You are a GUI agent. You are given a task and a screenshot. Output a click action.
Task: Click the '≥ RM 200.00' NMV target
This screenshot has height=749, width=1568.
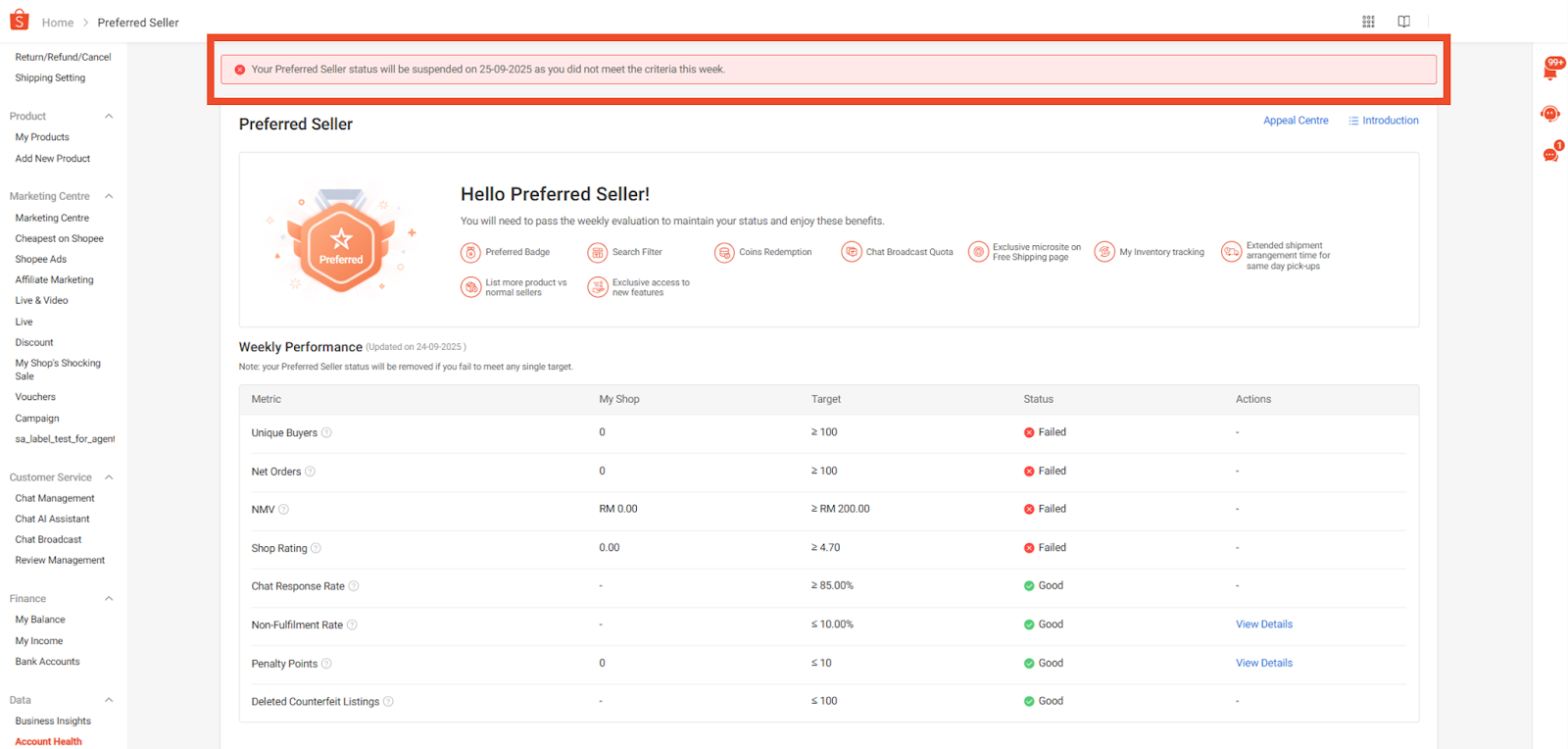840,509
